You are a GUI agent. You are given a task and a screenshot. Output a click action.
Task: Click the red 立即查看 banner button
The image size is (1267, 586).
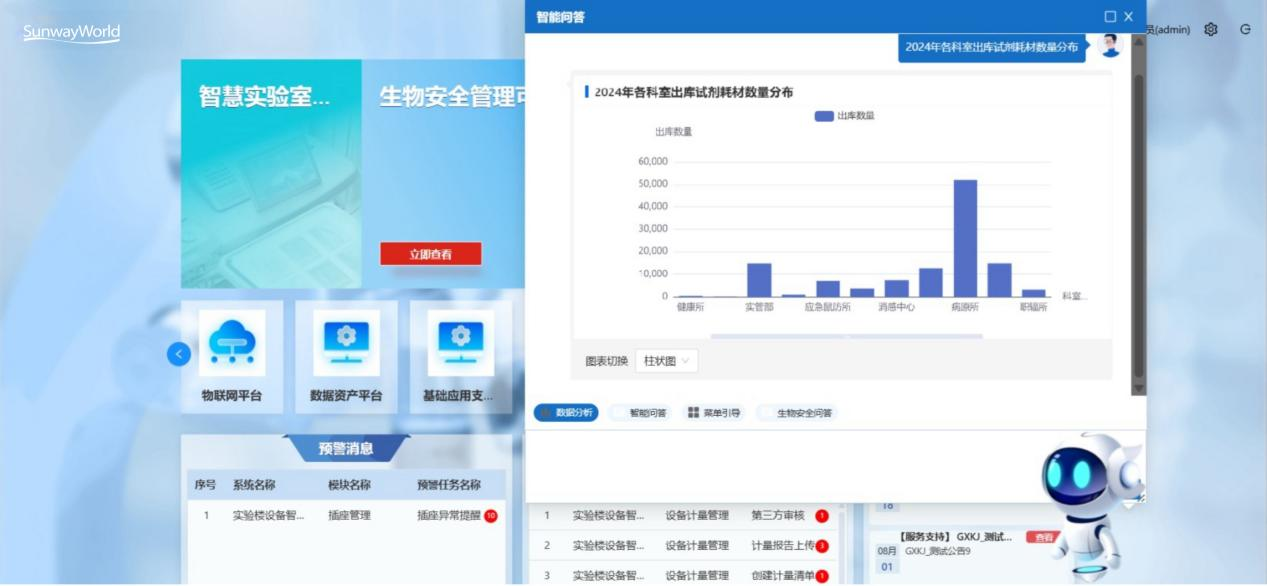pos(430,254)
